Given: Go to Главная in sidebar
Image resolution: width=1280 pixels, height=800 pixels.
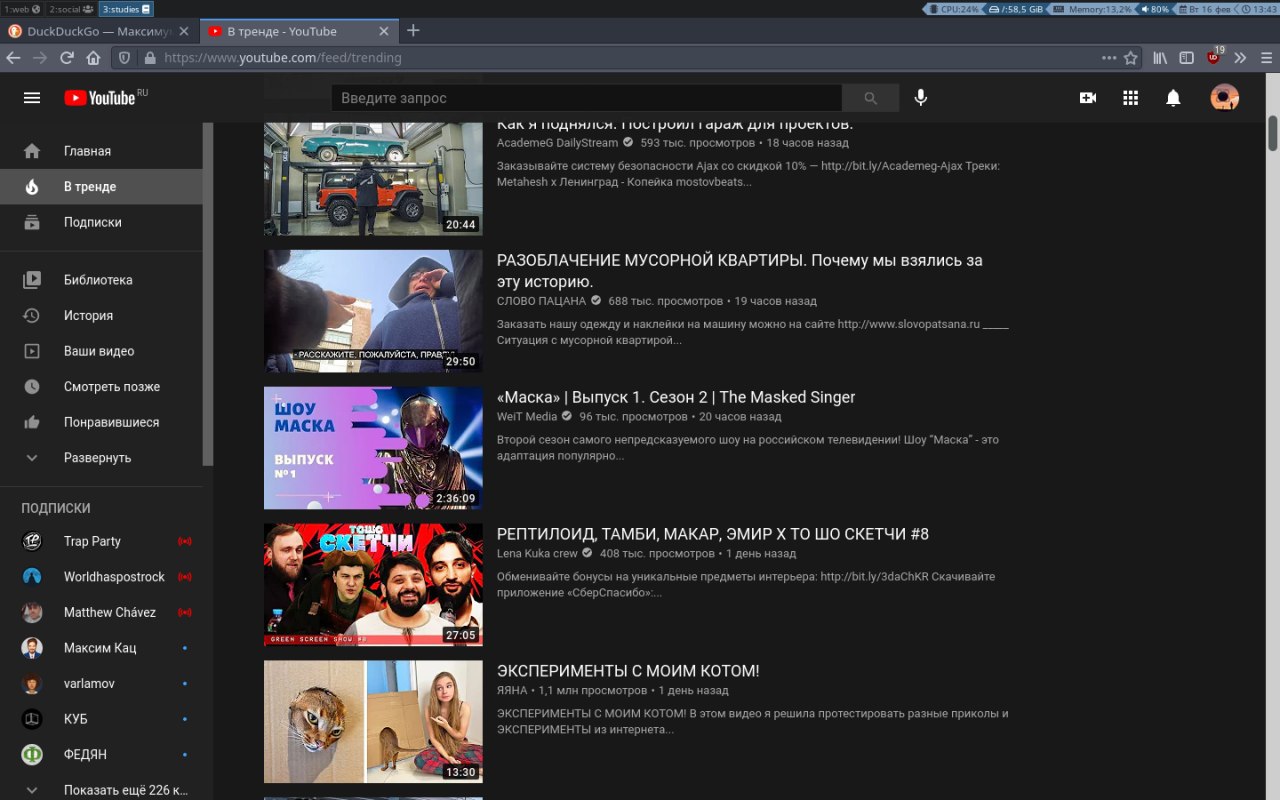Looking at the screenshot, I should pos(101,151).
